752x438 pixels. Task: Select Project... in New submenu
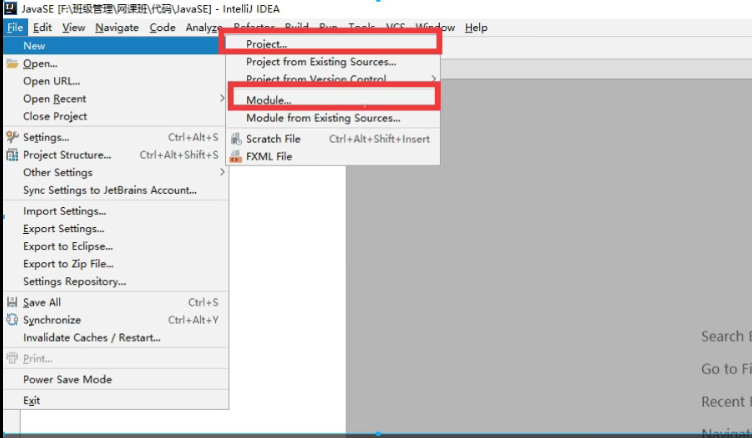332,44
